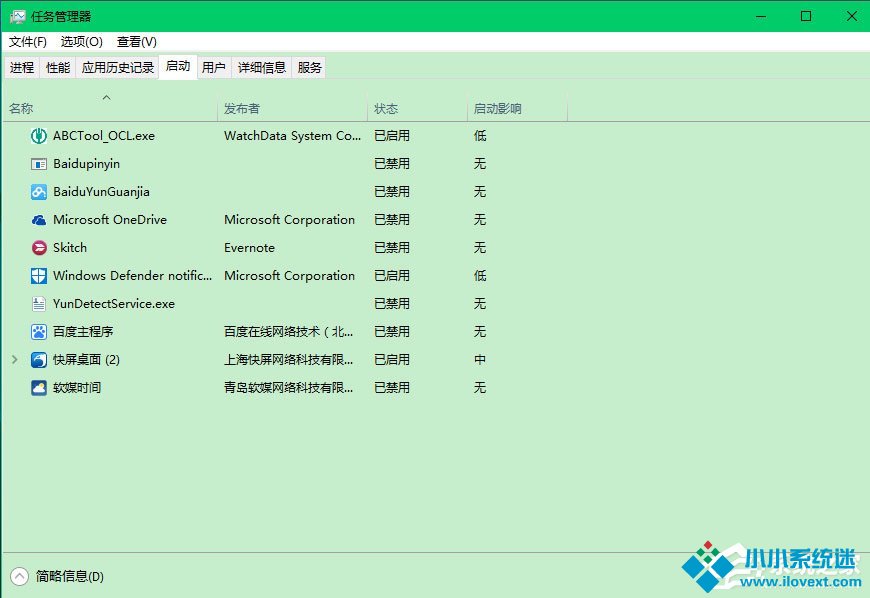Switch to the 进程 tab
The height and width of the screenshot is (598, 870).
[22, 68]
